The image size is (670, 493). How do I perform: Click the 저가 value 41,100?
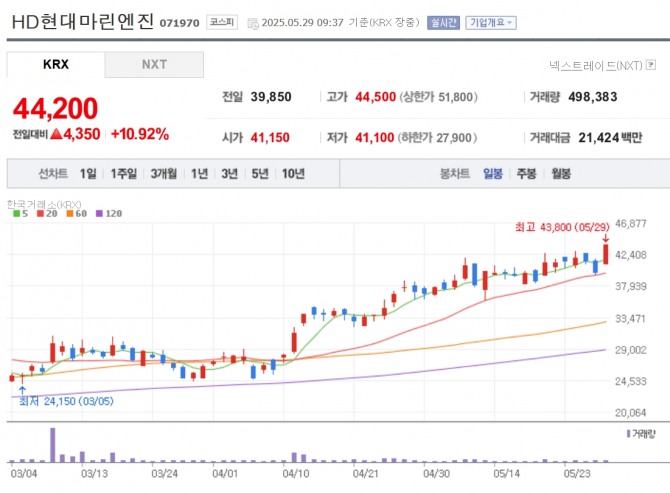[375, 138]
